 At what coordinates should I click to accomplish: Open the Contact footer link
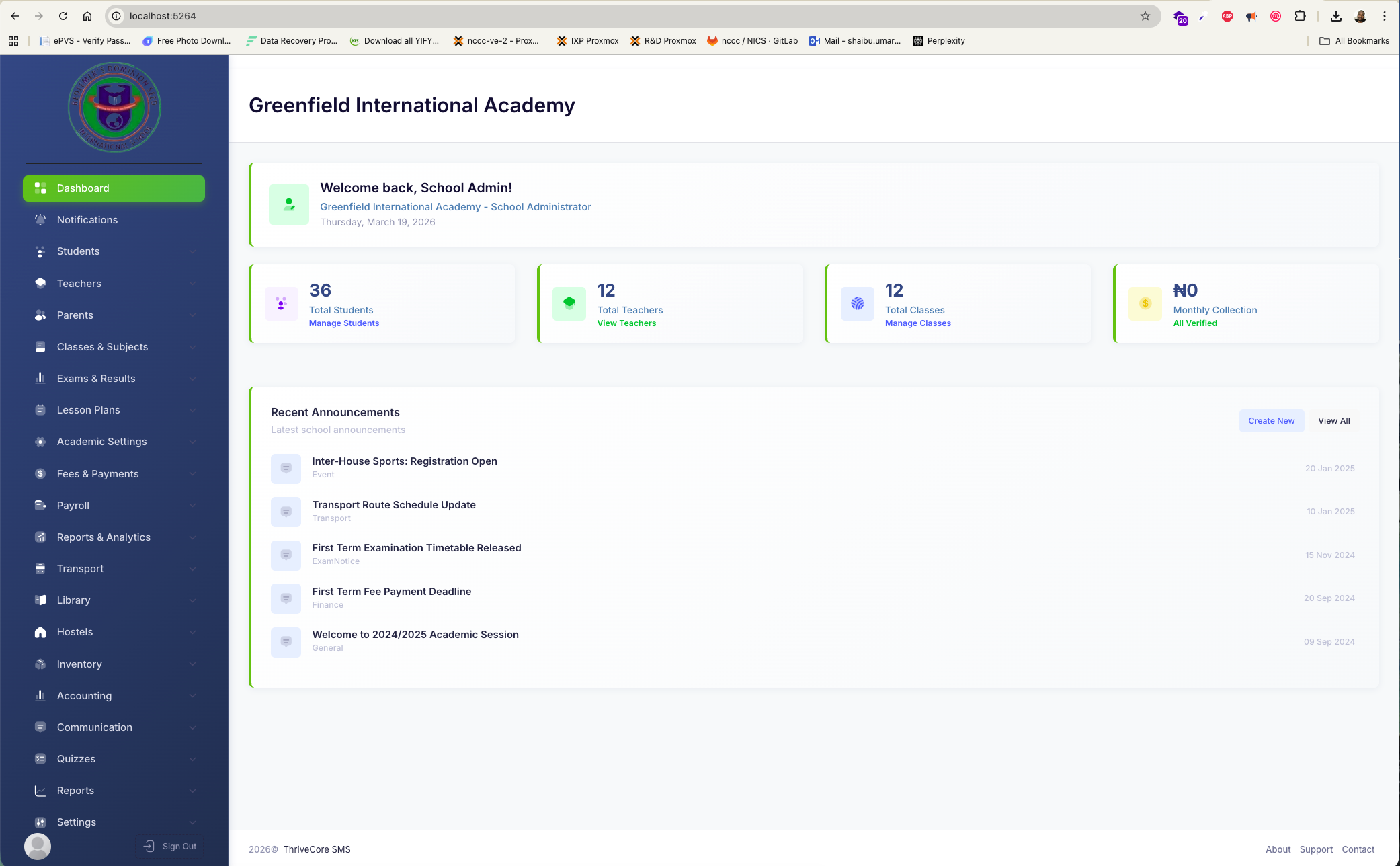coord(1358,849)
